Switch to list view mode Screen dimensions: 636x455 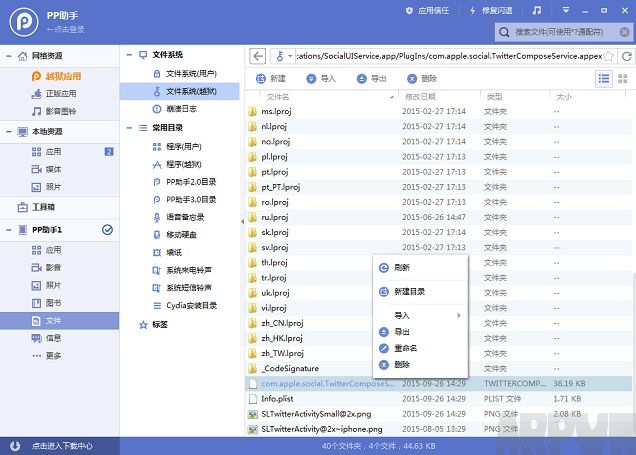604,79
